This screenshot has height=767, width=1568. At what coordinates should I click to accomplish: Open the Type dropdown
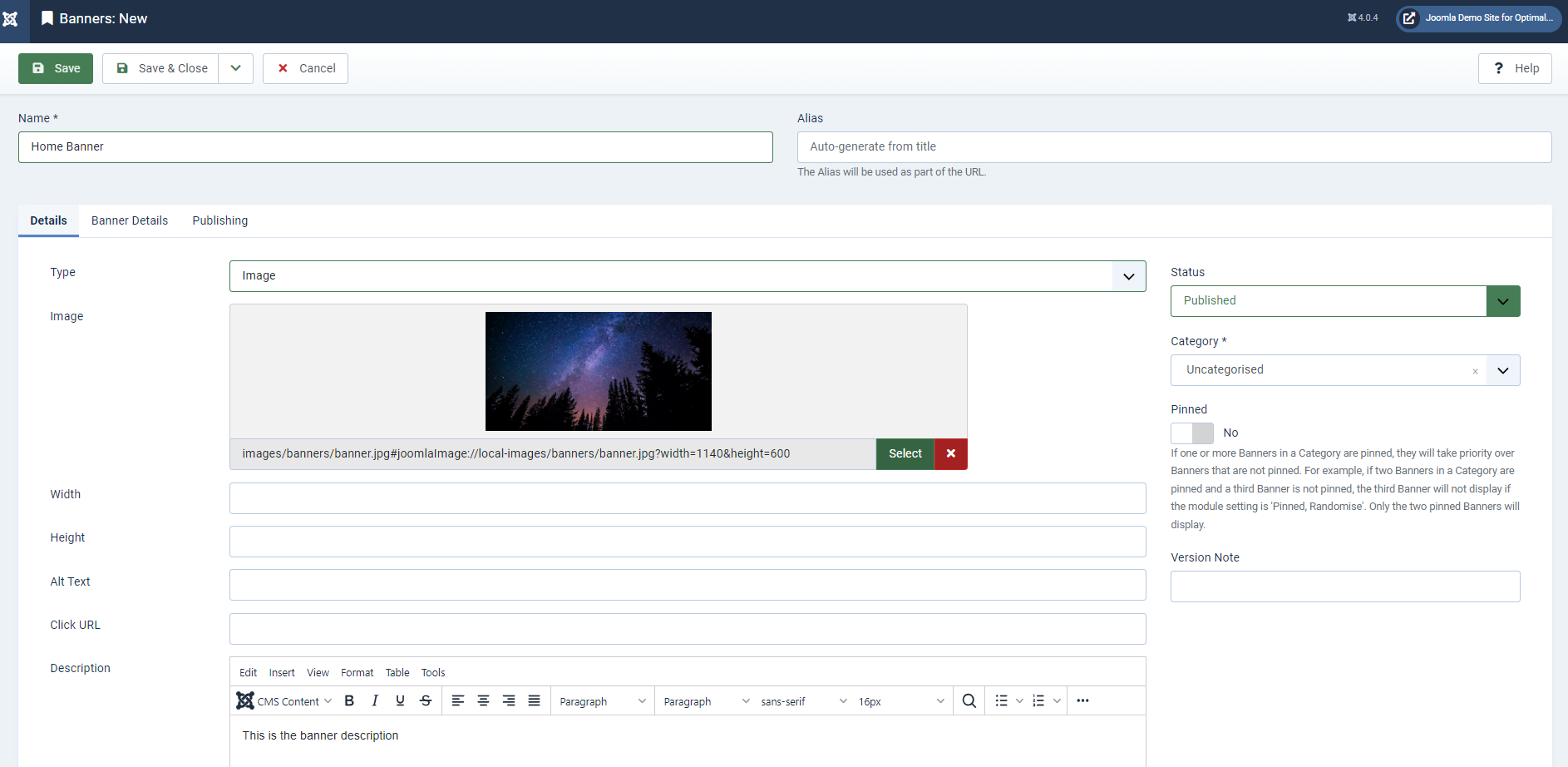(x=688, y=276)
